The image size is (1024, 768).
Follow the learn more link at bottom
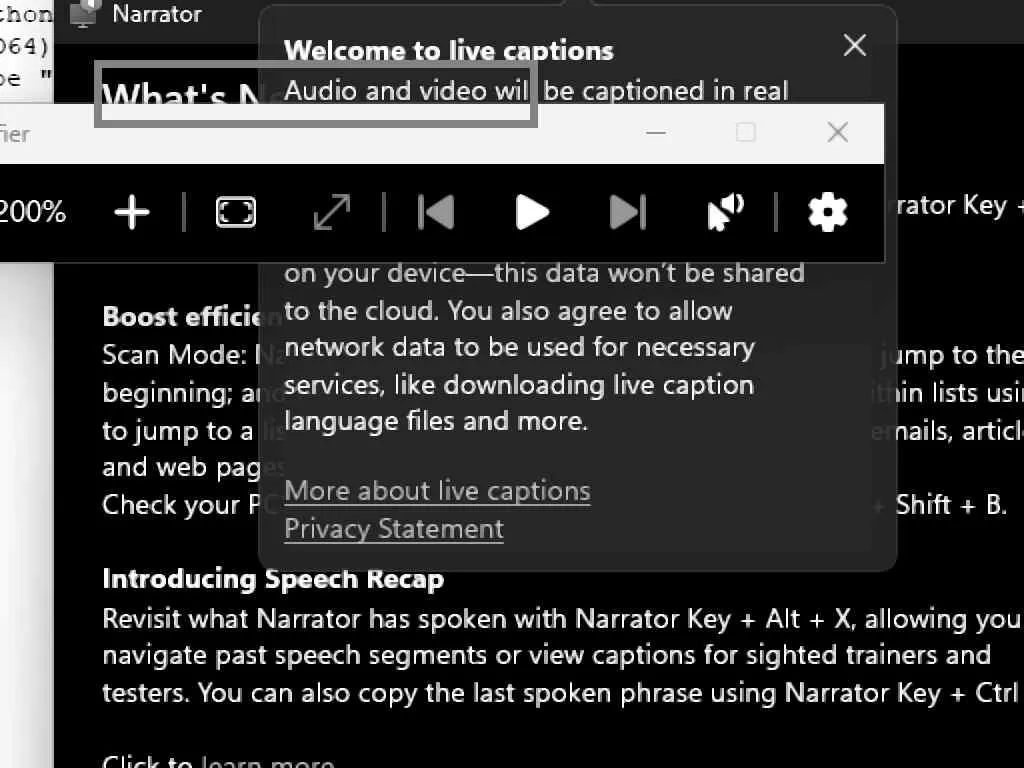pyautogui.click(x=267, y=762)
